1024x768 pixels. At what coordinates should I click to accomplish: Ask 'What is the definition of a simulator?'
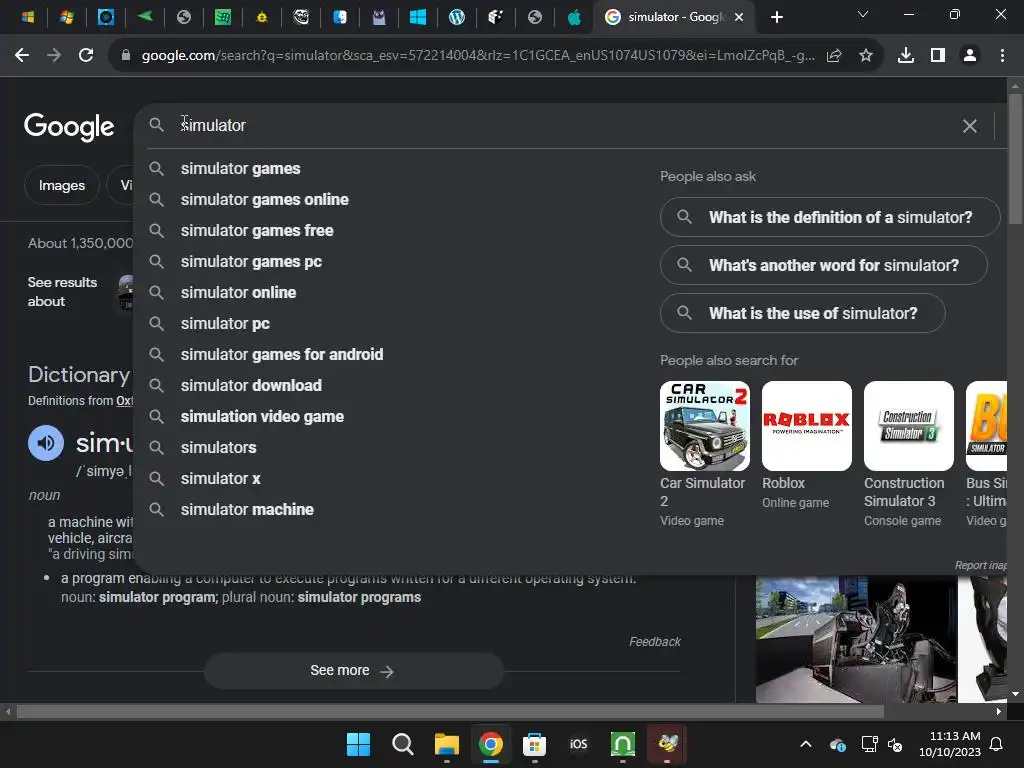pyautogui.click(x=830, y=217)
